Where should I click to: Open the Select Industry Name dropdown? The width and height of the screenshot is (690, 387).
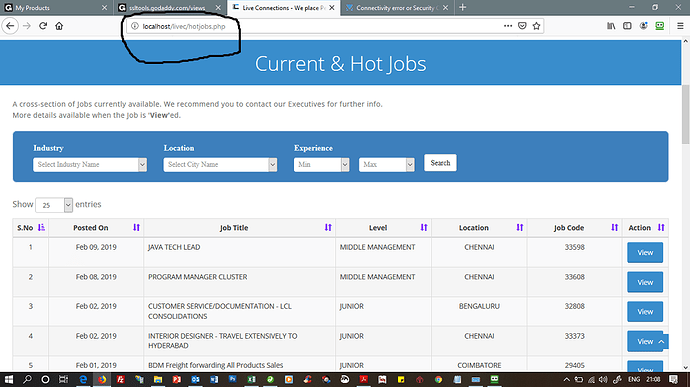click(x=90, y=165)
